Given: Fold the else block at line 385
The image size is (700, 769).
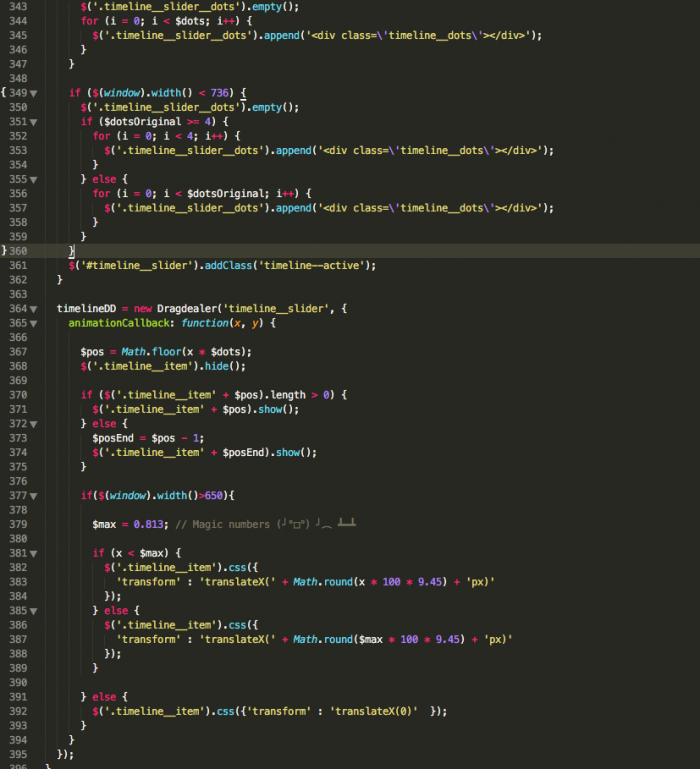Looking at the screenshot, I should point(33,611).
